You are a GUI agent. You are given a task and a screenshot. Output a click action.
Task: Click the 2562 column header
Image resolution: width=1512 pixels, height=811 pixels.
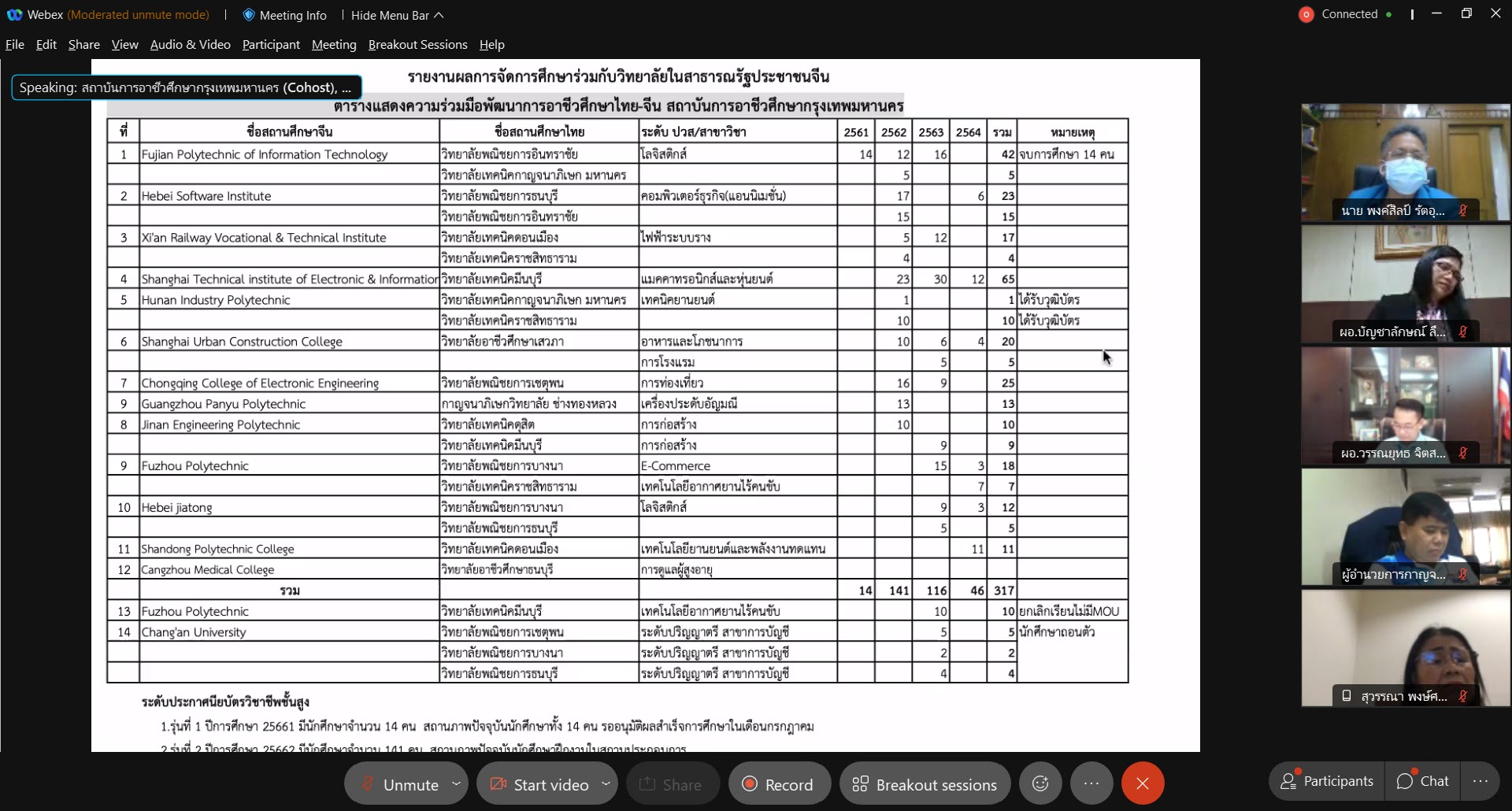(x=894, y=131)
